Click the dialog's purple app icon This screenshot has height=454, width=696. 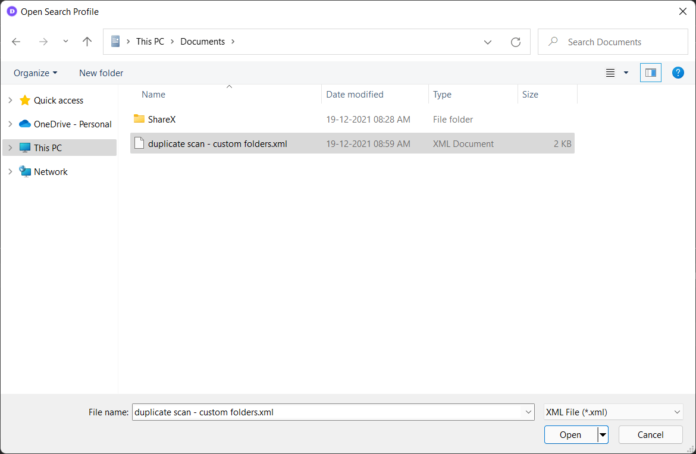[x=12, y=12]
